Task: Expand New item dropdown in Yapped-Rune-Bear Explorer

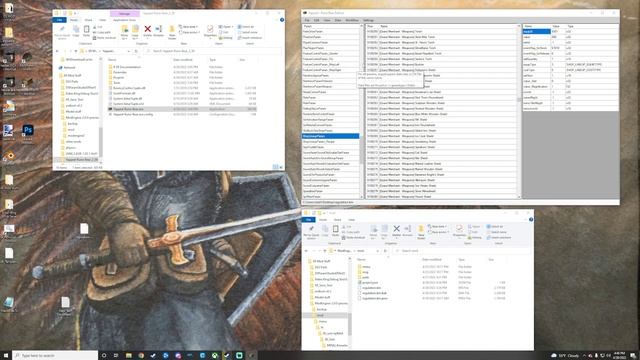Action: click(x=188, y=27)
